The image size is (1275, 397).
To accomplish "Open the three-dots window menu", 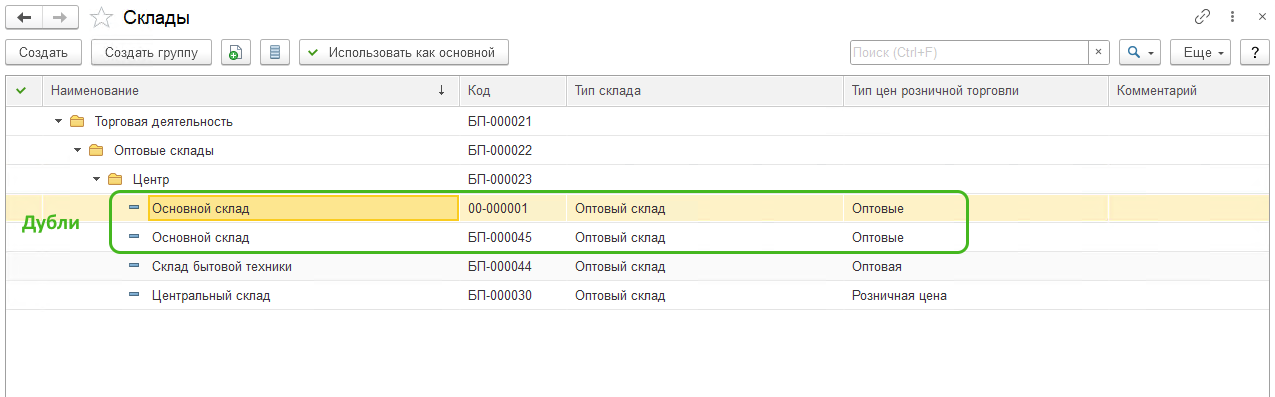I will click(x=1233, y=17).
